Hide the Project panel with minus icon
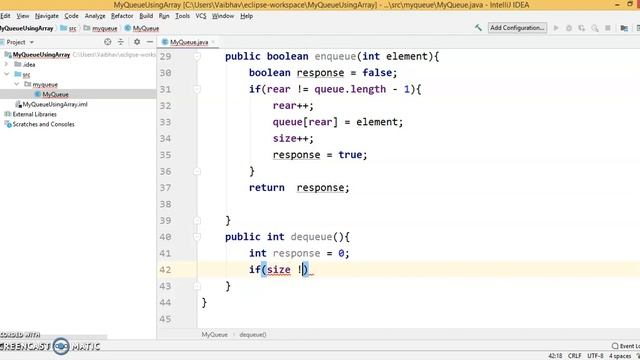Viewport: 640px width, 360px height. [x=150, y=42]
